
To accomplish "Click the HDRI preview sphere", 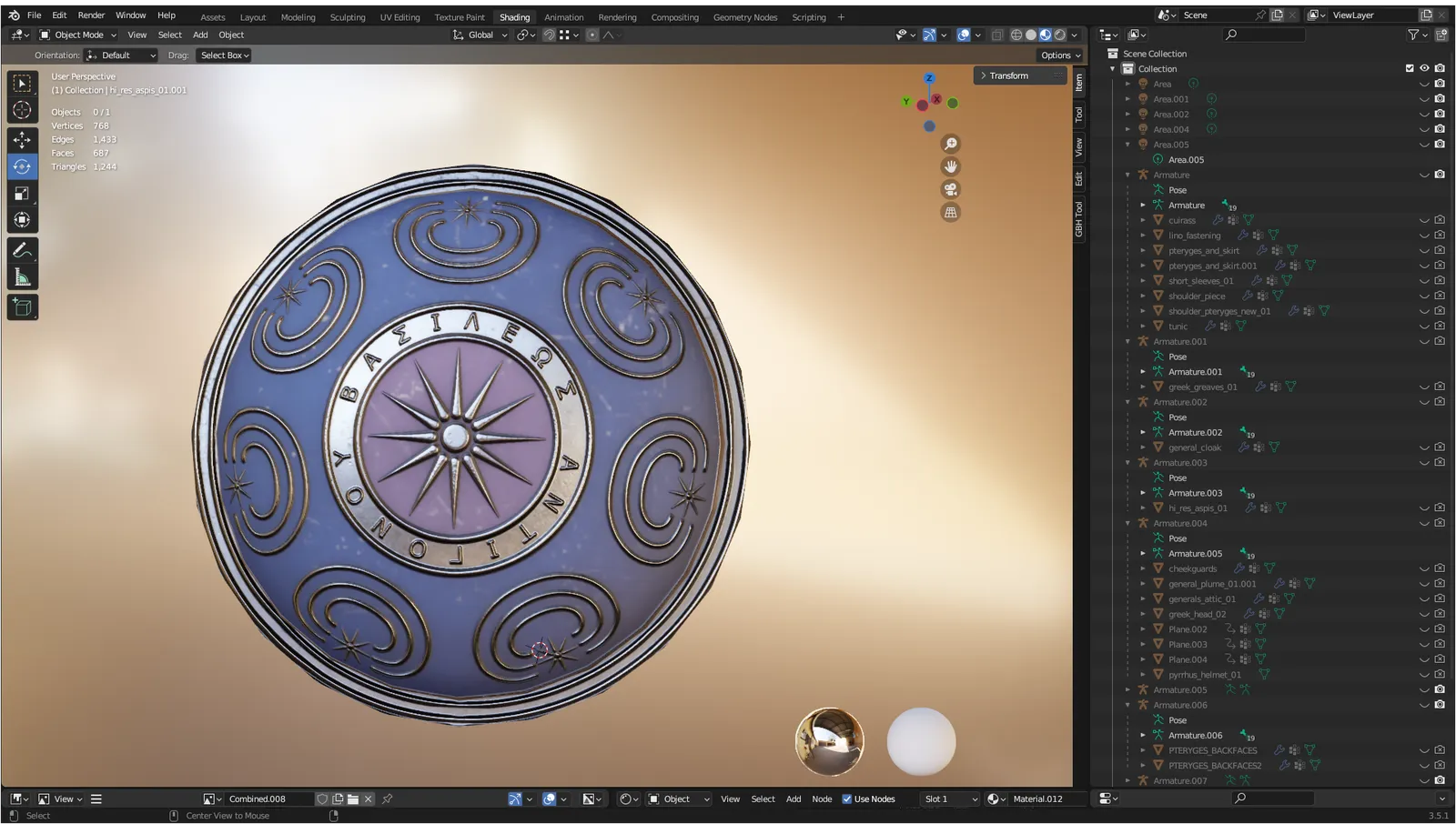I will 829,741.
